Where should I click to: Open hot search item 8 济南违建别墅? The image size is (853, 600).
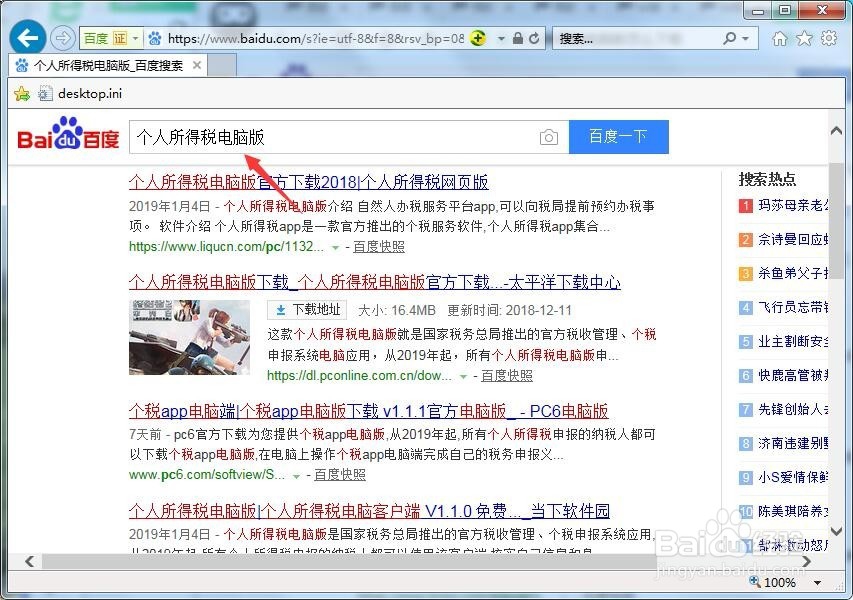coord(783,443)
